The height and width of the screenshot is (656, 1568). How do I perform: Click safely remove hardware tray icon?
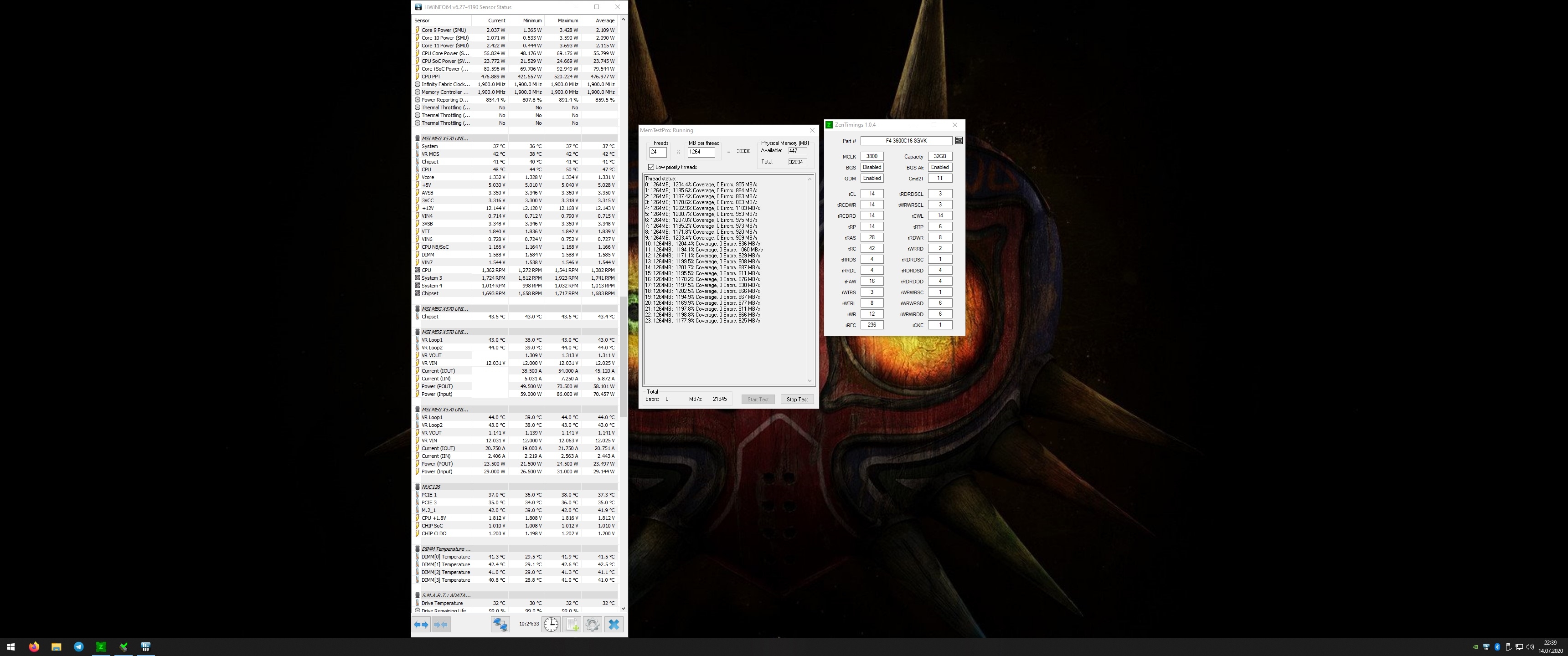[x=1508, y=647]
